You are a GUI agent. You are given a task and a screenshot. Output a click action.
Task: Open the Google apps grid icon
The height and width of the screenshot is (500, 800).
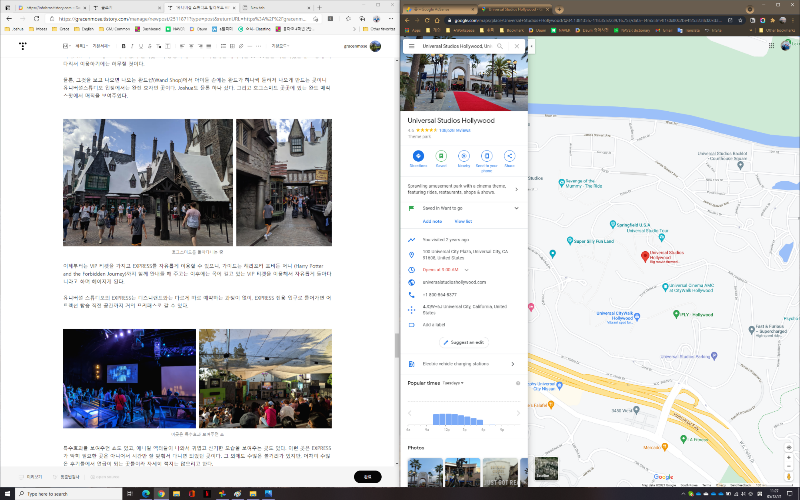coord(771,45)
